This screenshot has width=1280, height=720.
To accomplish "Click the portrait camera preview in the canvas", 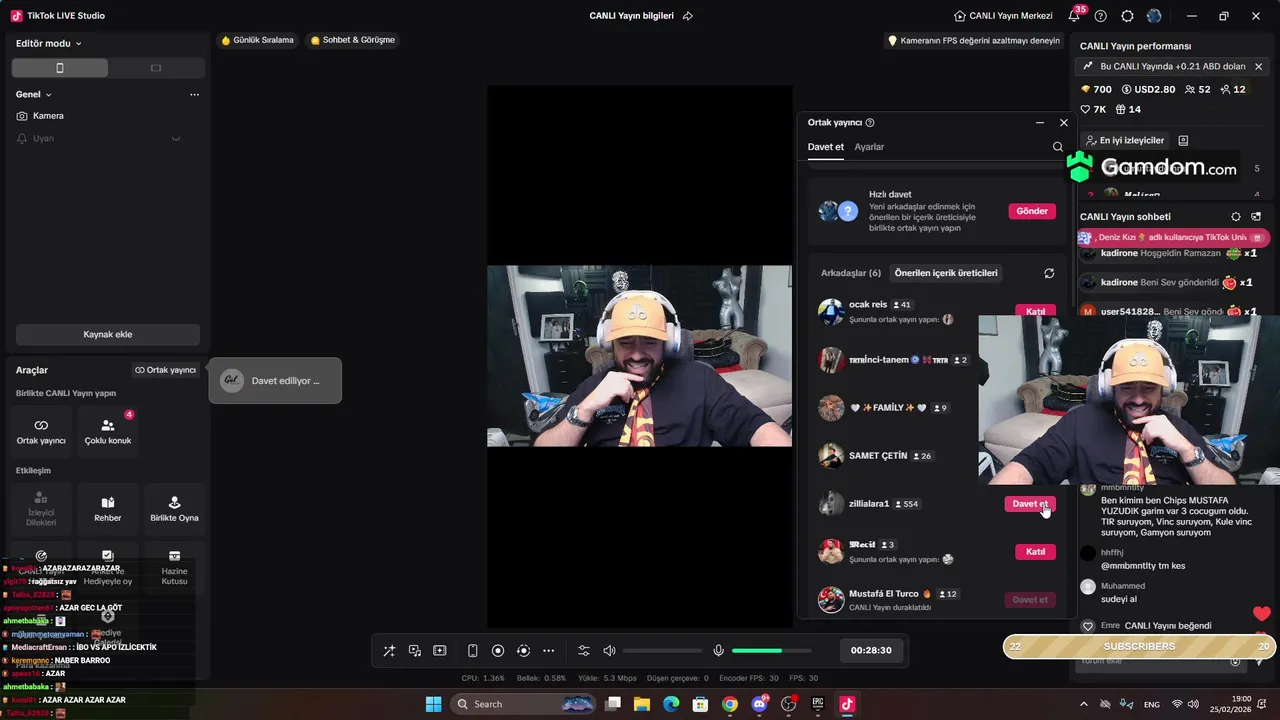I will pyautogui.click(x=639, y=356).
